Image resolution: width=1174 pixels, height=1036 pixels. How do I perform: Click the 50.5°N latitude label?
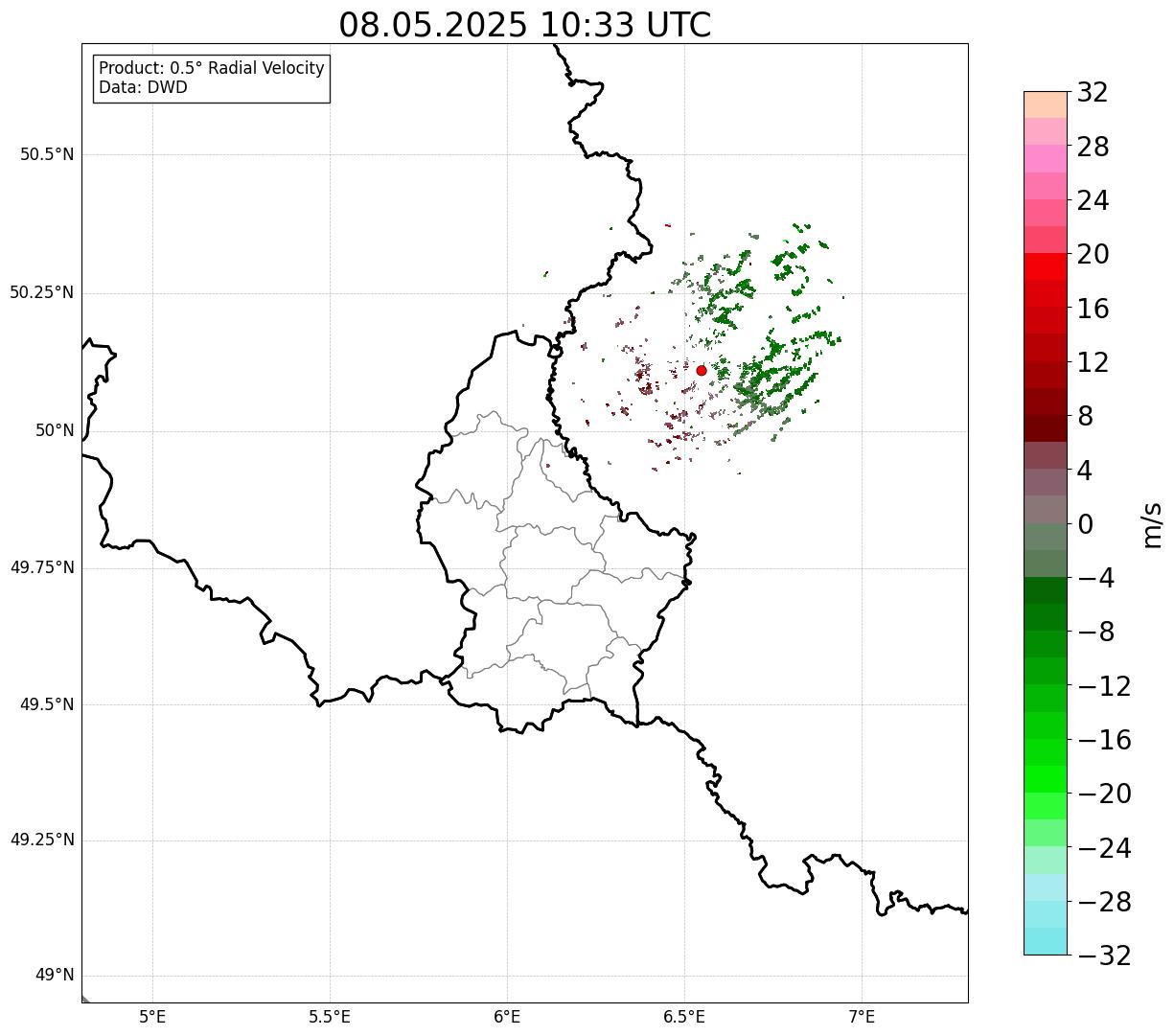47,154
